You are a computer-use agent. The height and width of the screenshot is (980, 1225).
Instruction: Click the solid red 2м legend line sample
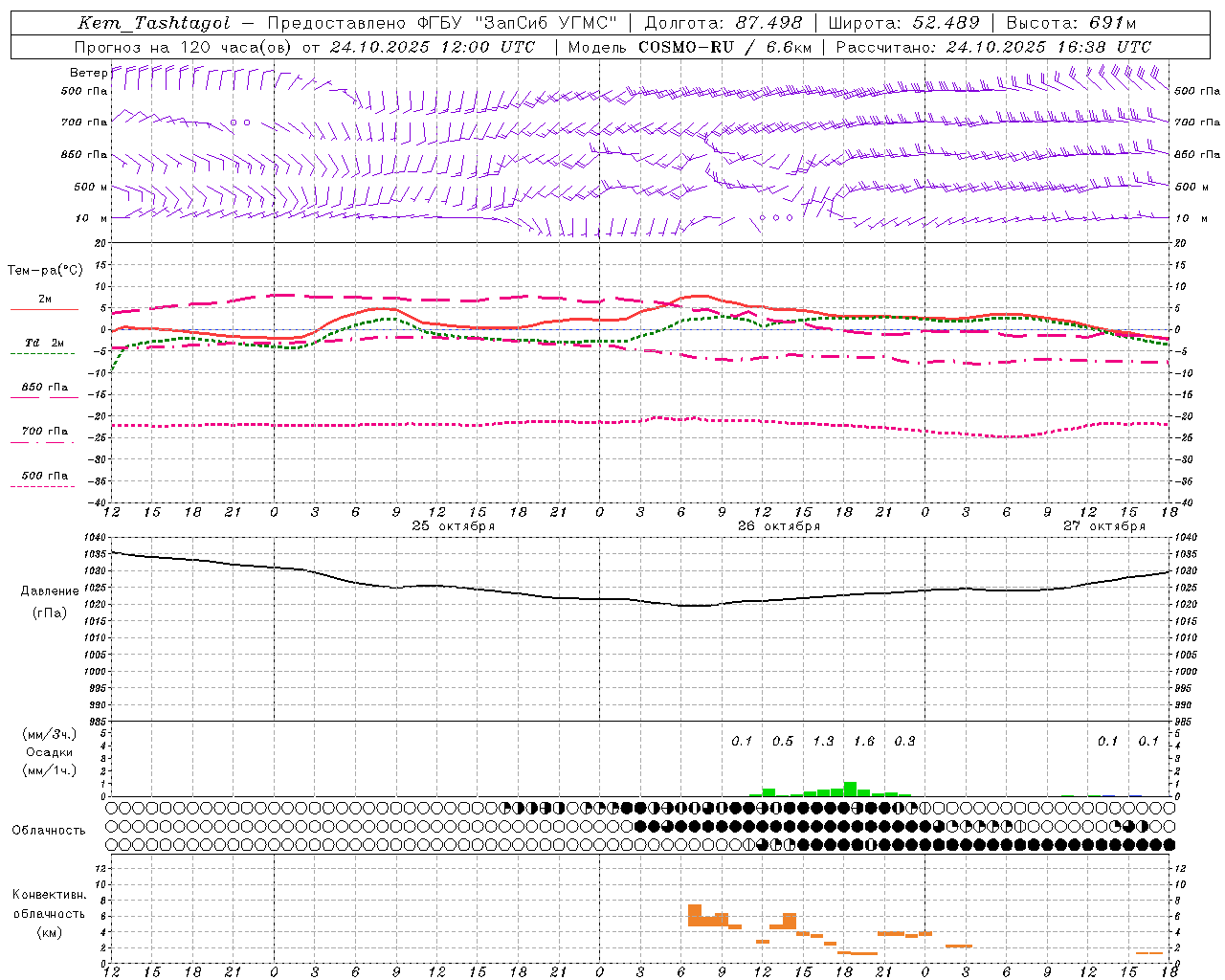pos(45,310)
